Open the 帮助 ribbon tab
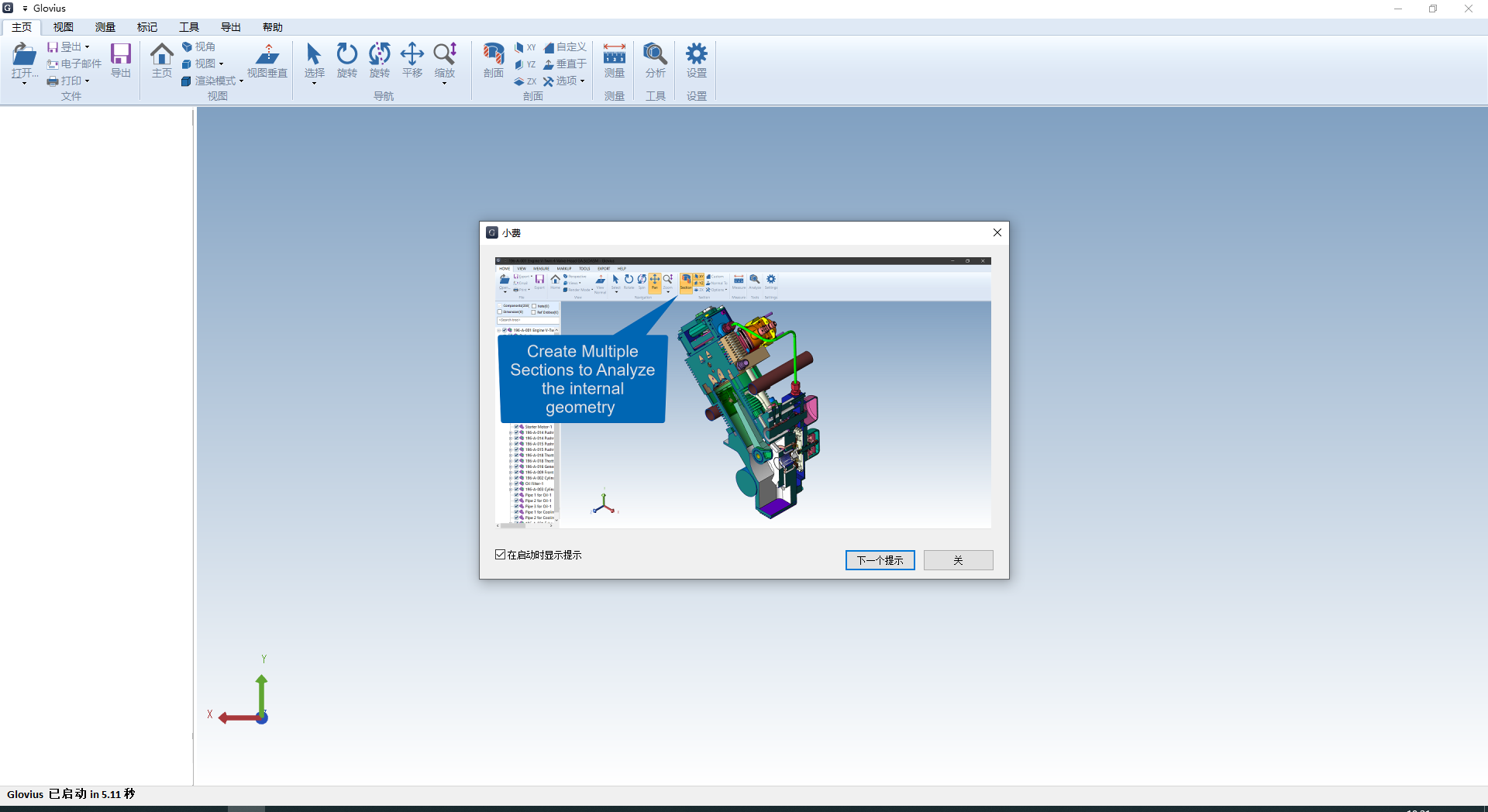This screenshot has width=1488, height=812. 273,27
